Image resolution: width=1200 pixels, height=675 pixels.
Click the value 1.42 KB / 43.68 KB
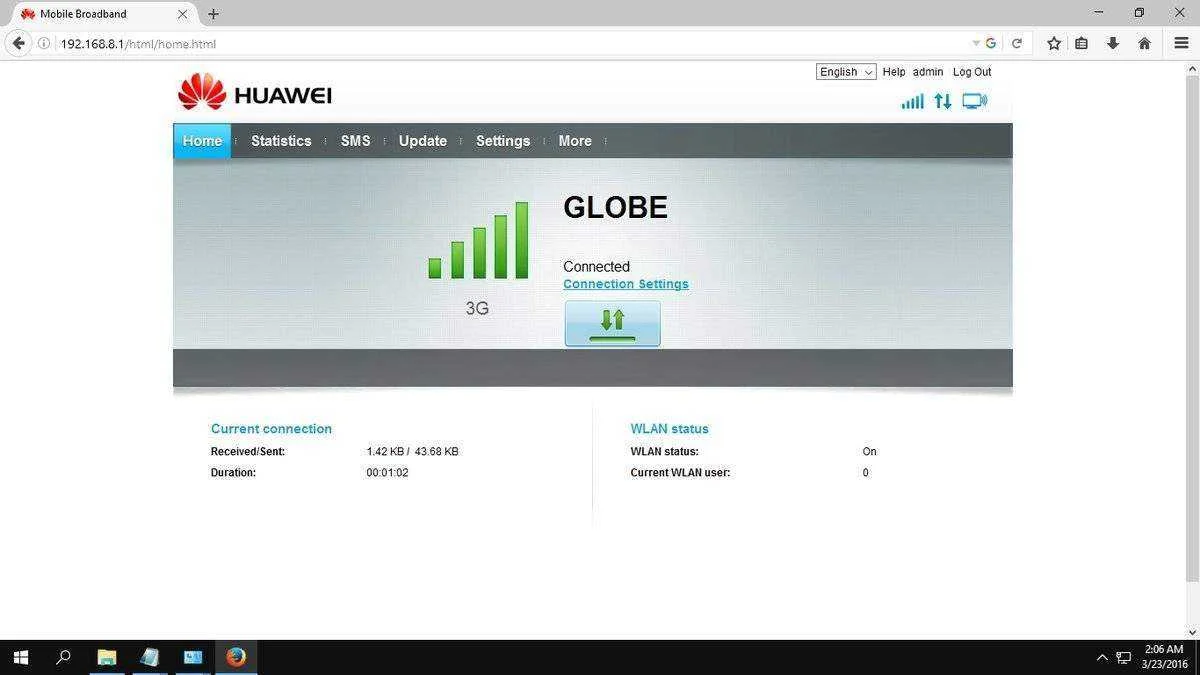tap(412, 452)
